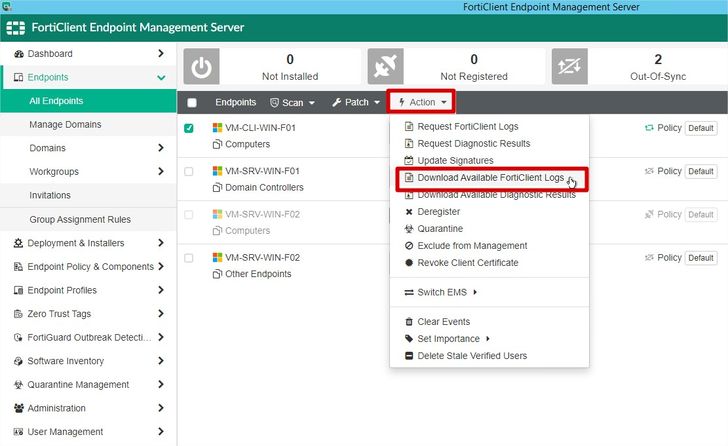Click the Endpoint Policy & Components icon

(x=19, y=266)
